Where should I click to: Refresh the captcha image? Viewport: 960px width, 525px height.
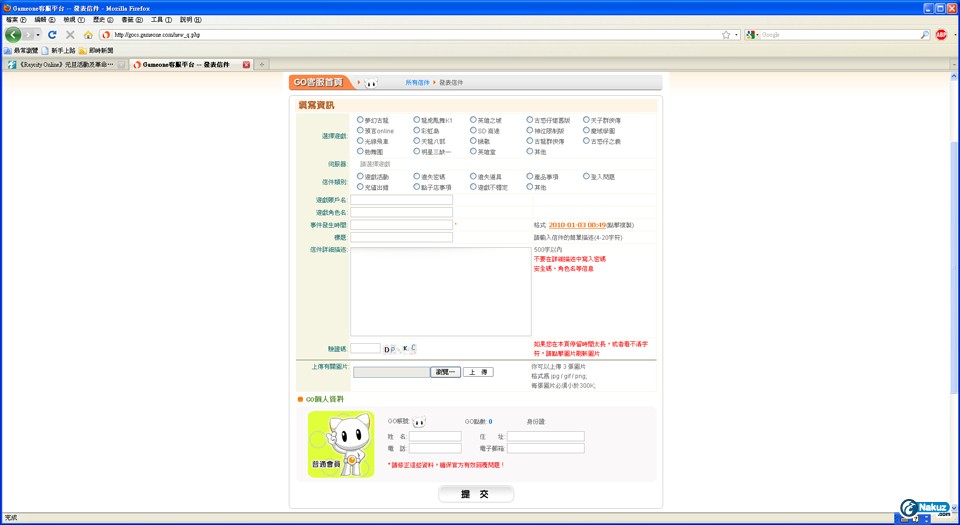point(400,349)
